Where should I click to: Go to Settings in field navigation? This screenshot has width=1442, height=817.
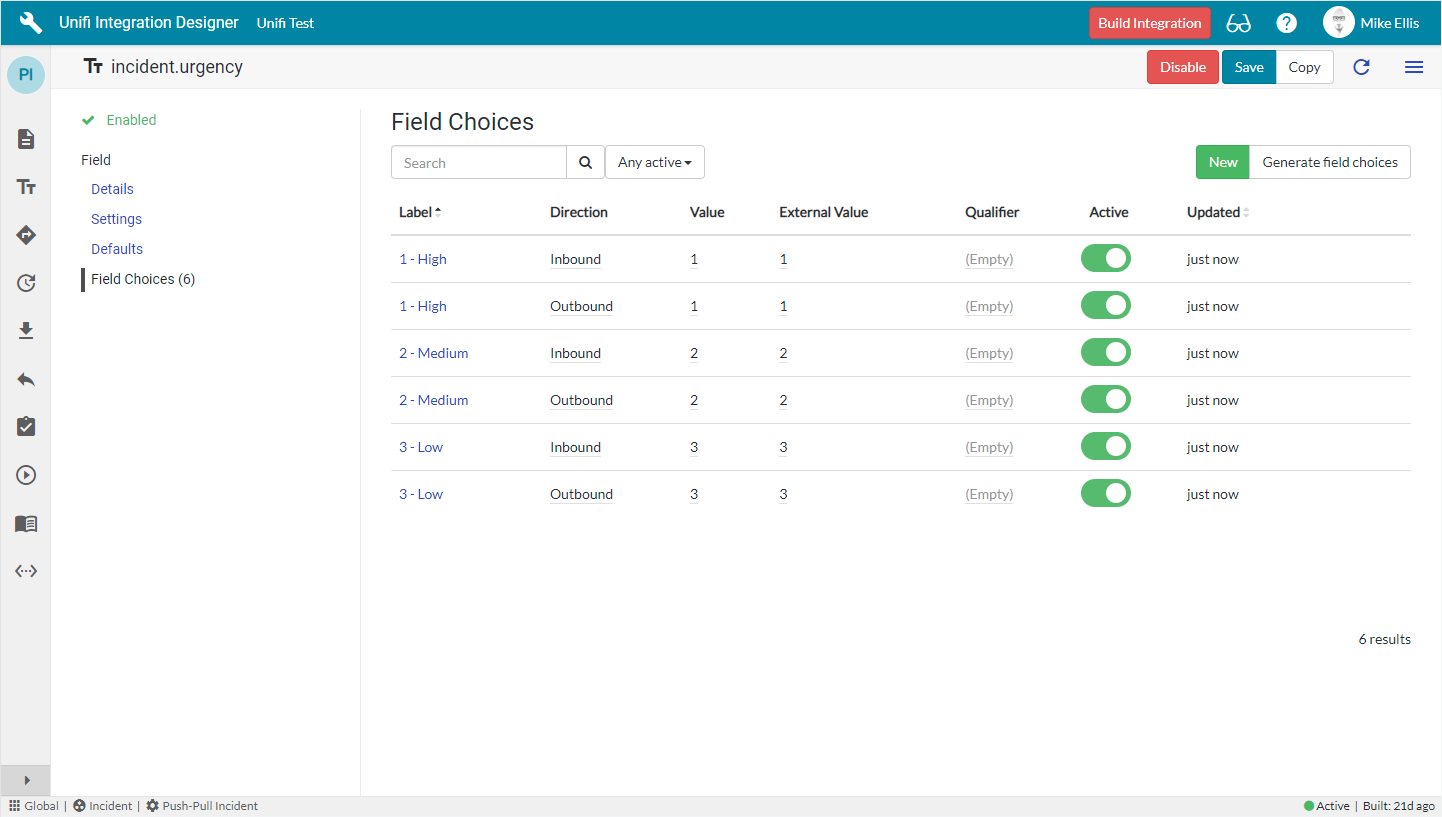(116, 219)
